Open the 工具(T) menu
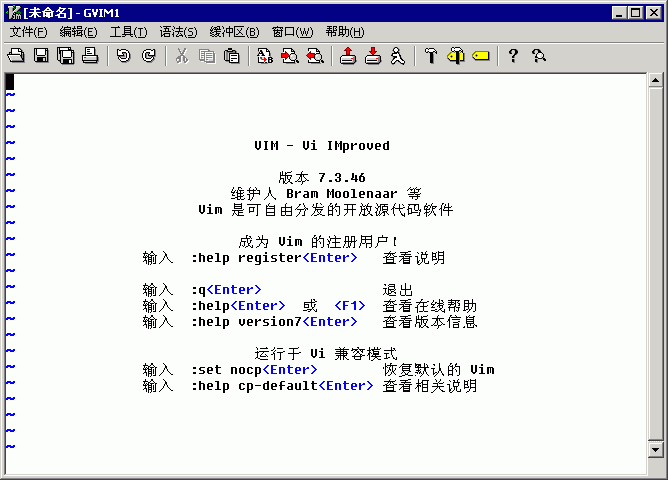The image size is (668, 480). pos(128,32)
